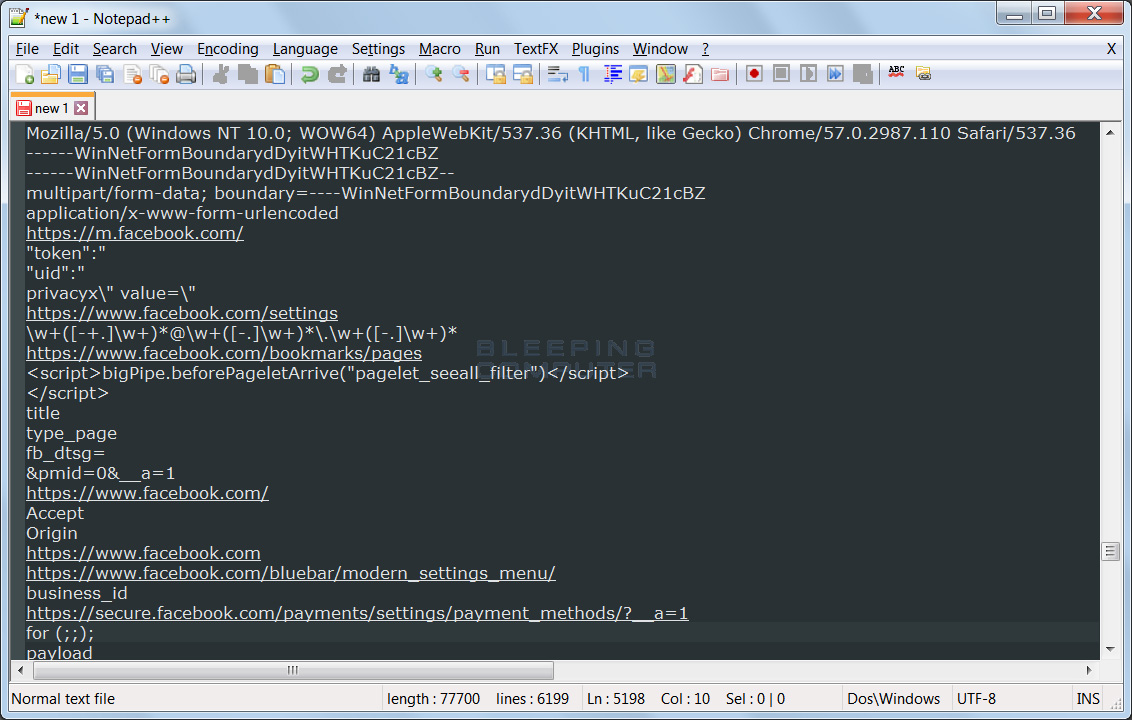Click the user defined language icon
The width and height of the screenshot is (1132, 720).
(x=639, y=74)
